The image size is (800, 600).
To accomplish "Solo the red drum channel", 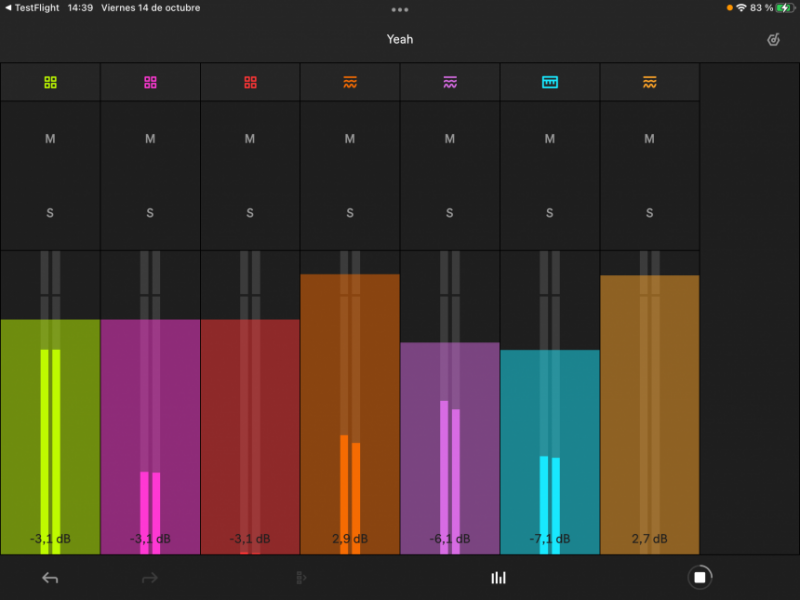I will click(x=250, y=213).
